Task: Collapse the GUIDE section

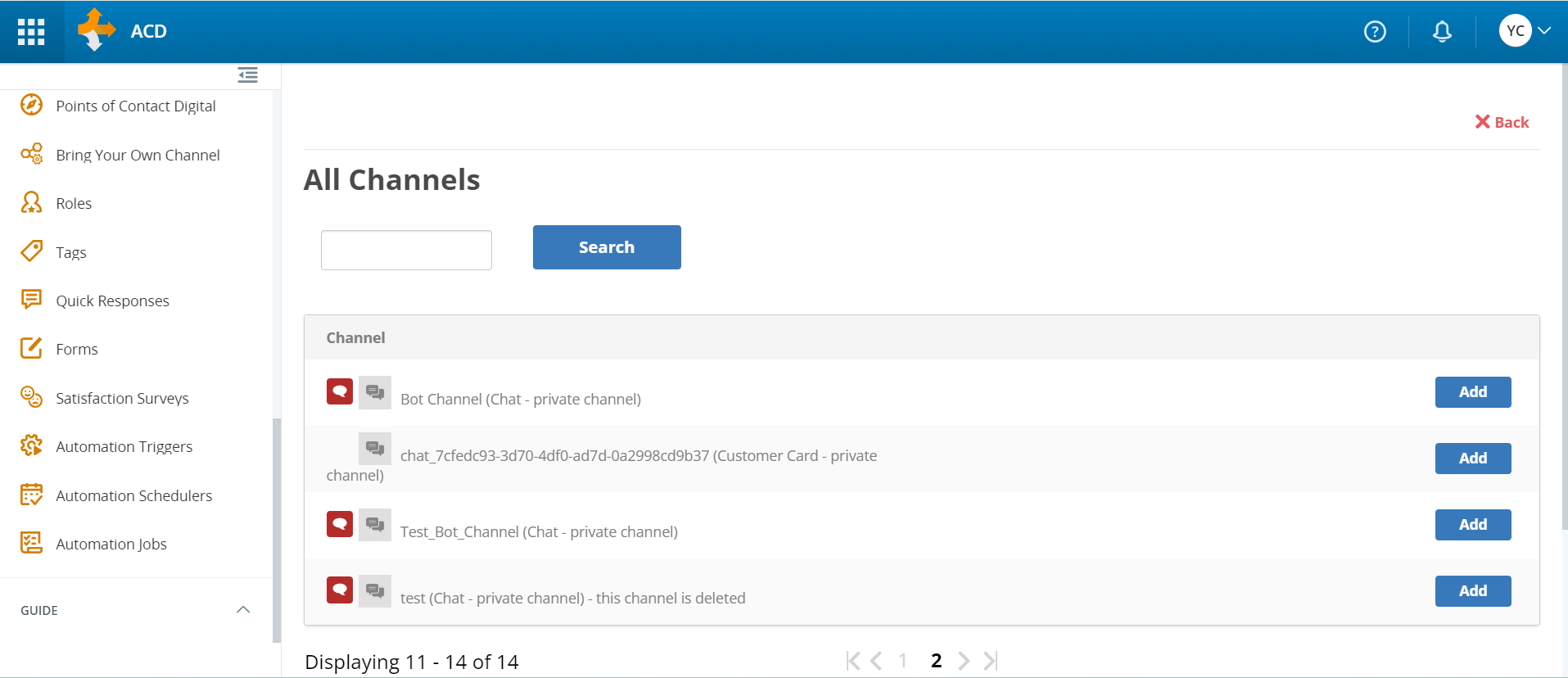Action: (243, 610)
